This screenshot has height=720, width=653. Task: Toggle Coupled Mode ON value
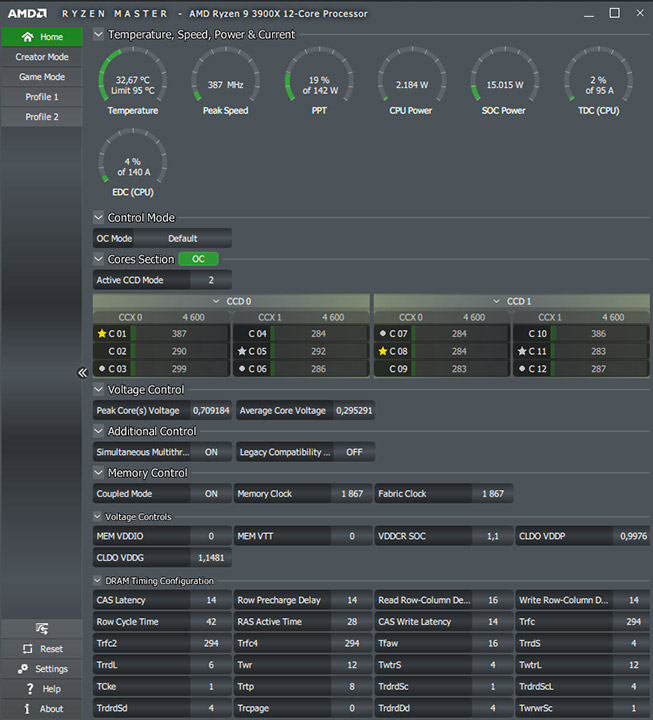211,494
